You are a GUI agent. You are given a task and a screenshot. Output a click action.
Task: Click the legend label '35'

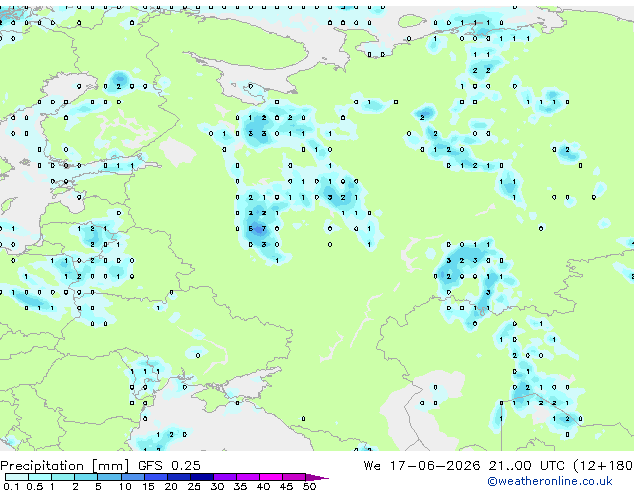pos(240,486)
